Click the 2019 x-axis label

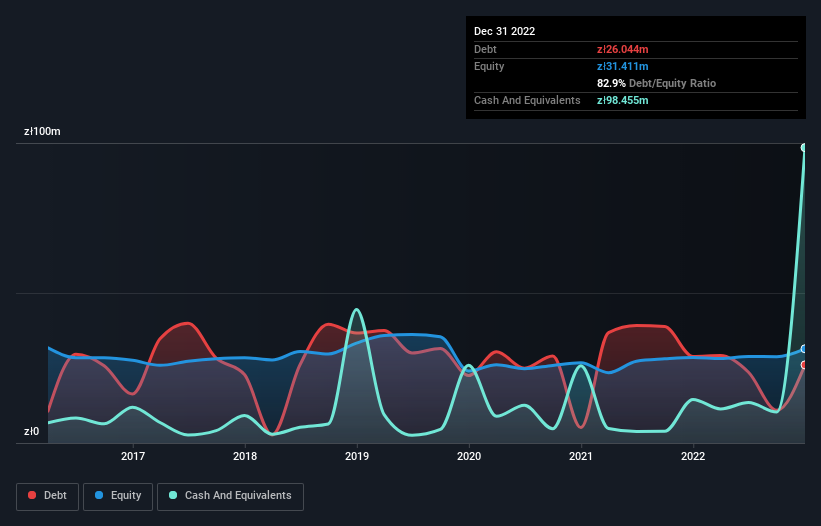(357, 456)
